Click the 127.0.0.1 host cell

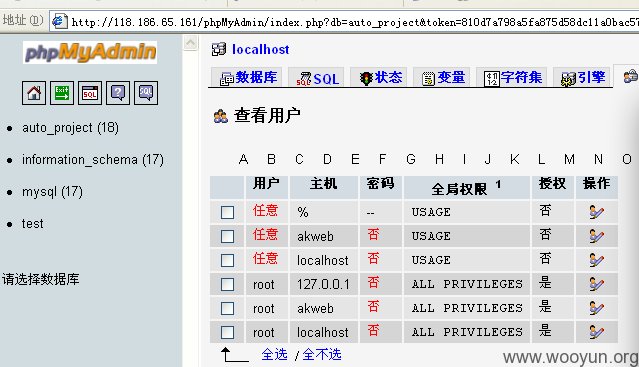(x=323, y=284)
